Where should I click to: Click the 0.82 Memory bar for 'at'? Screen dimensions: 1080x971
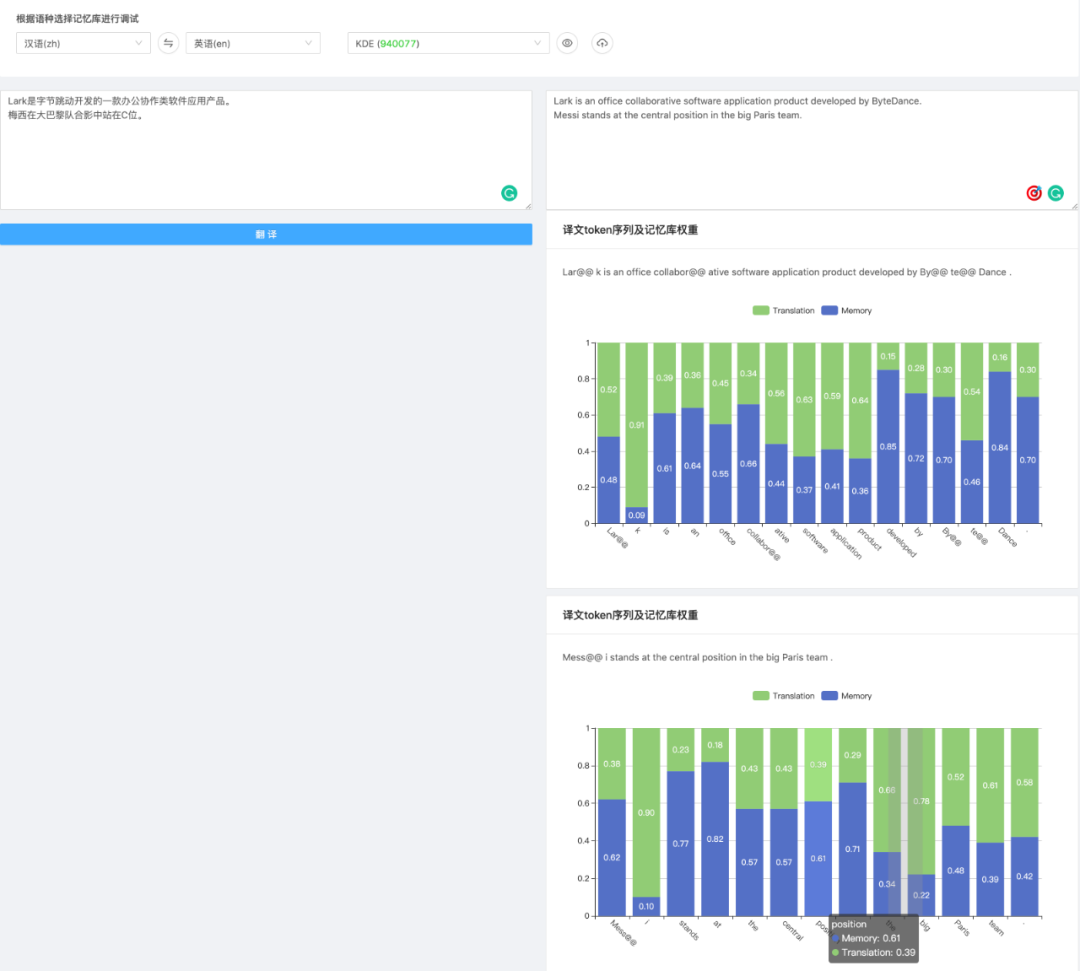714,838
